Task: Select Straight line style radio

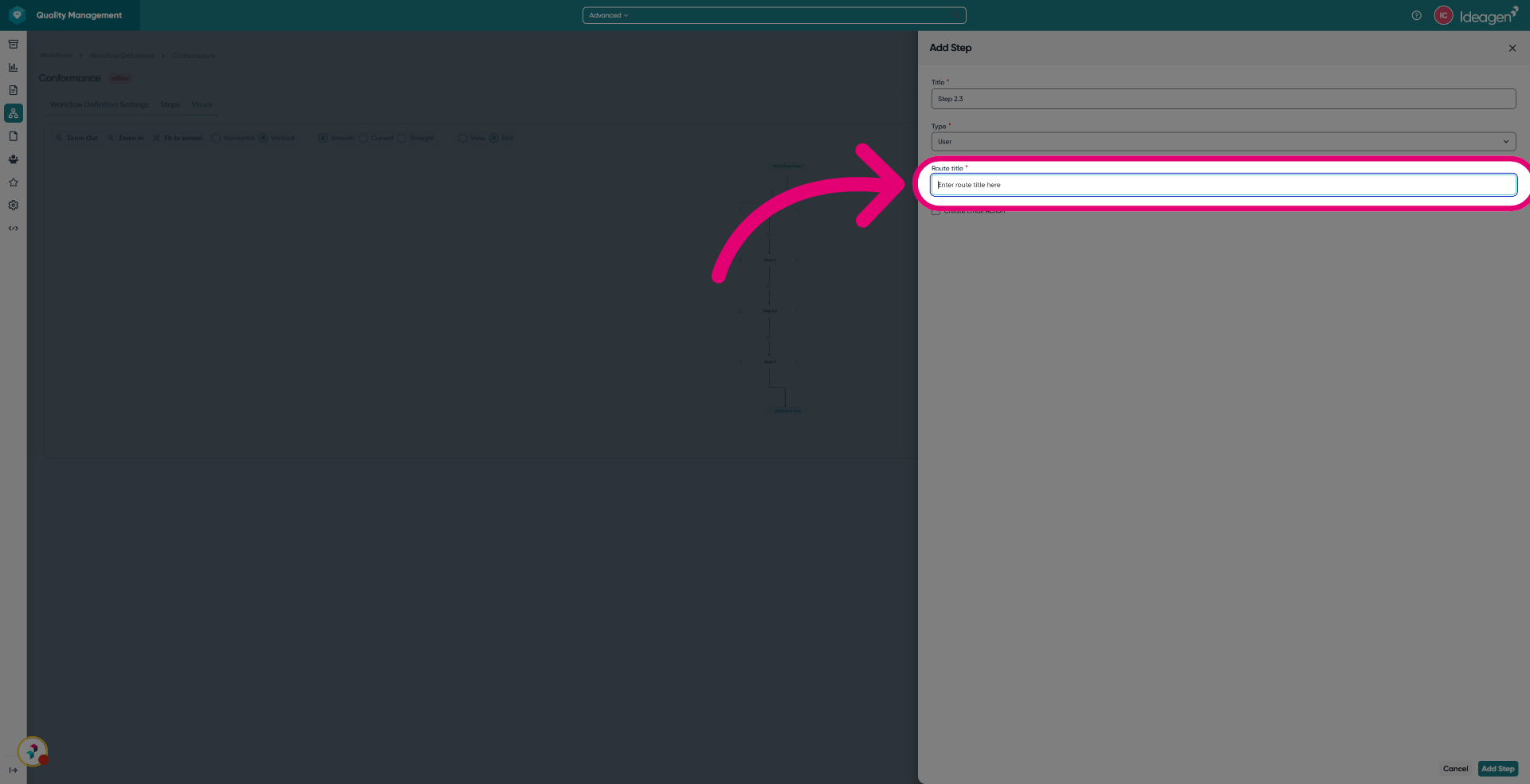Action: 402,138
